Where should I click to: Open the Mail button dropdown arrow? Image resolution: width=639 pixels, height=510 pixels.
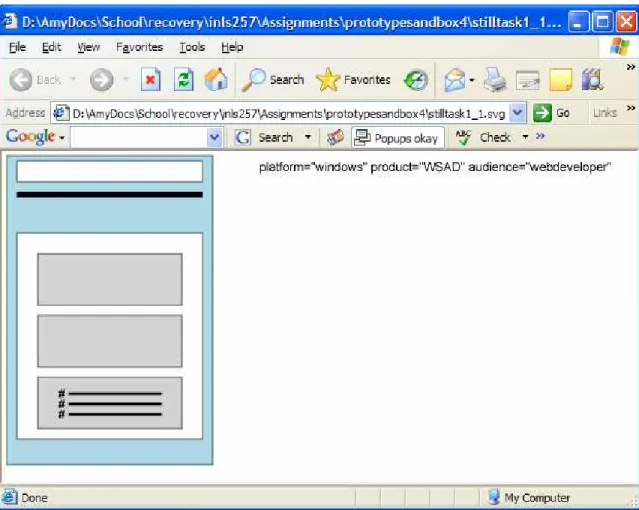coord(472,80)
